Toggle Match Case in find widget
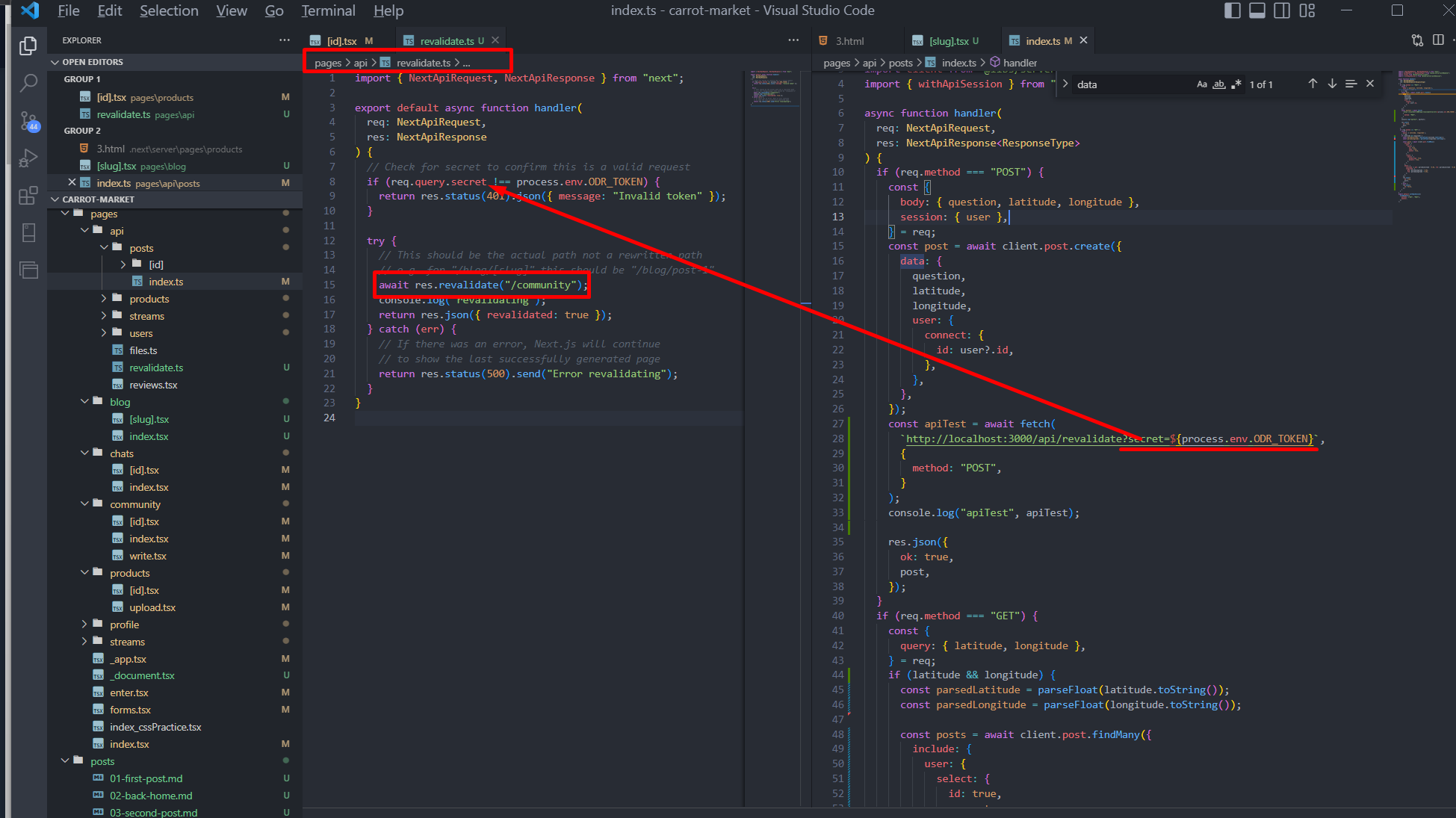The height and width of the screenshot is (818, 1456). tap(1201, 84)
